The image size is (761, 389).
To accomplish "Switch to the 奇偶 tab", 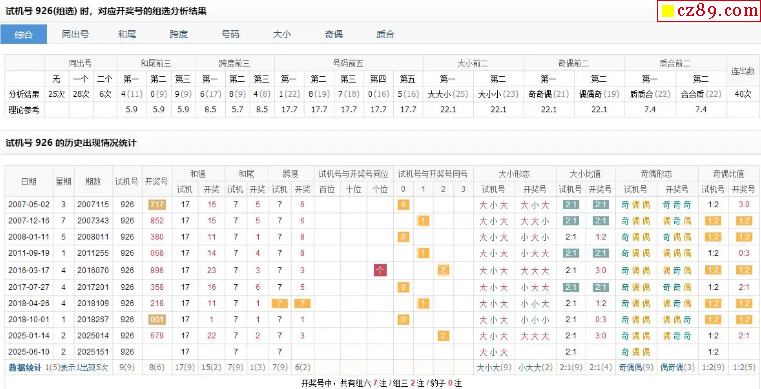I will point(333,34).
